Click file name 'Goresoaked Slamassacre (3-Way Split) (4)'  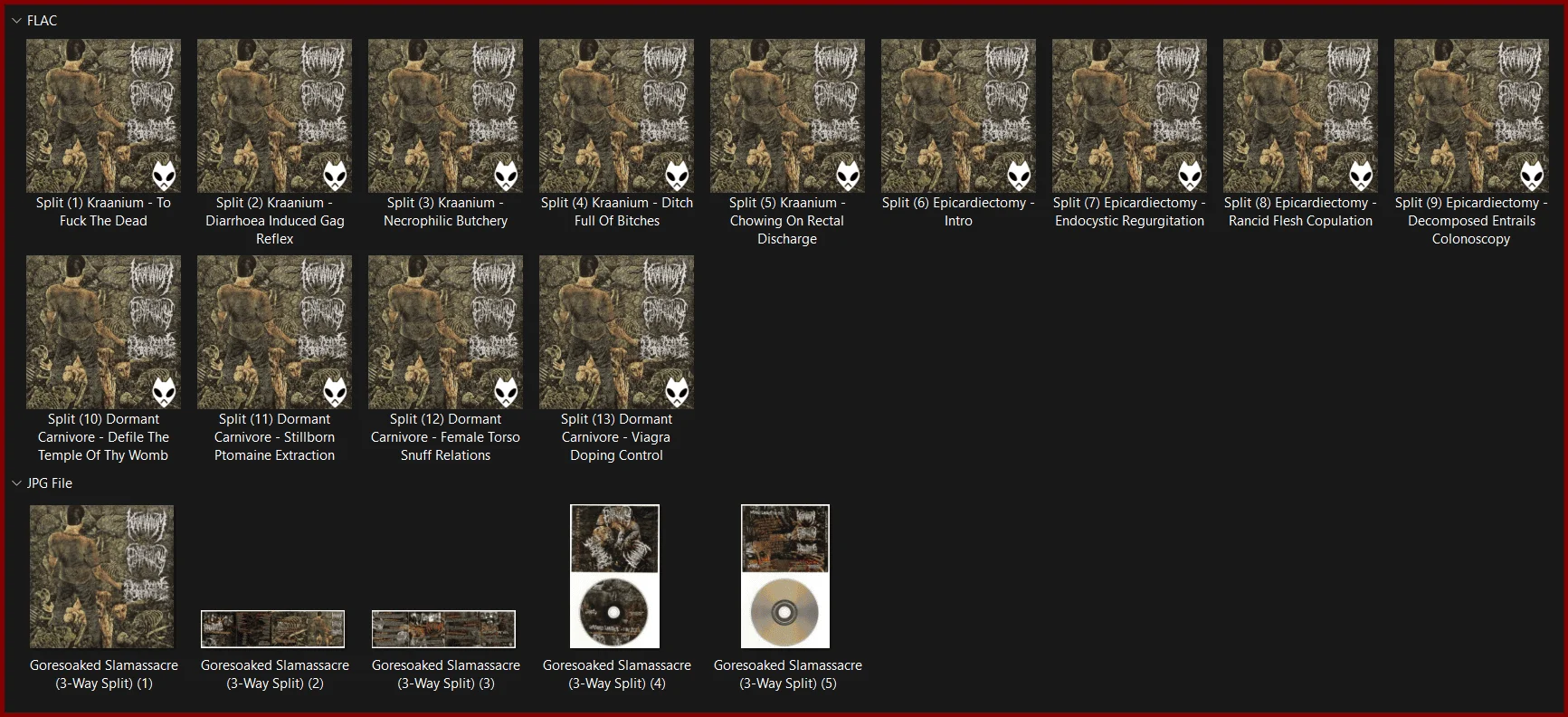pyautogui.click(x=616, y=674)
